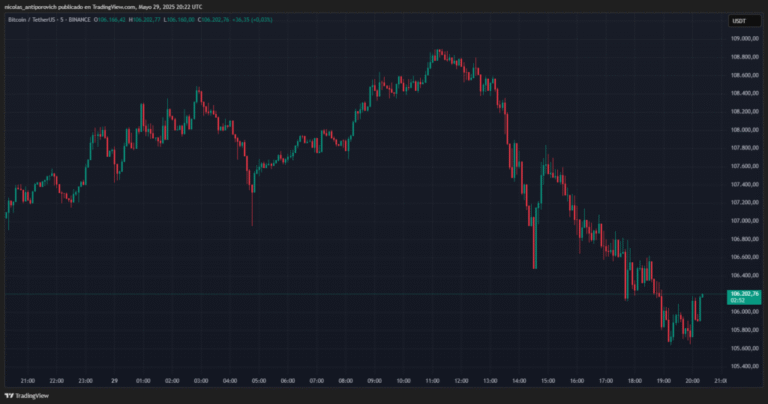Image resolution: width=768 pixels, height=404 pixels.
Task: Click the 05:00 time axis label
Action: 259,381
